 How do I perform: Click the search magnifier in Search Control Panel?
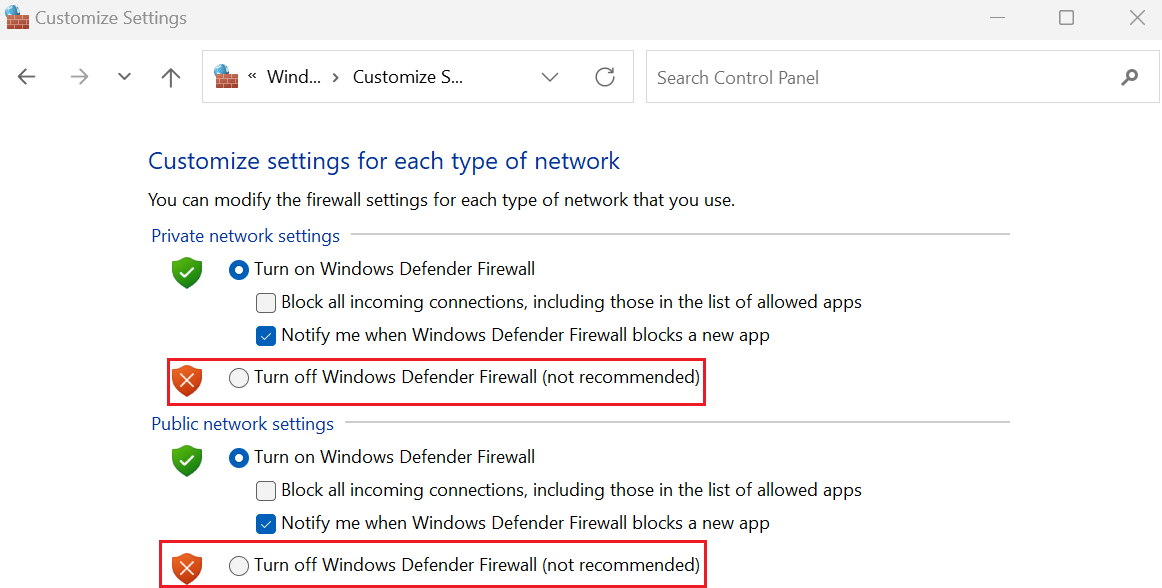(x=1129, y=76)
